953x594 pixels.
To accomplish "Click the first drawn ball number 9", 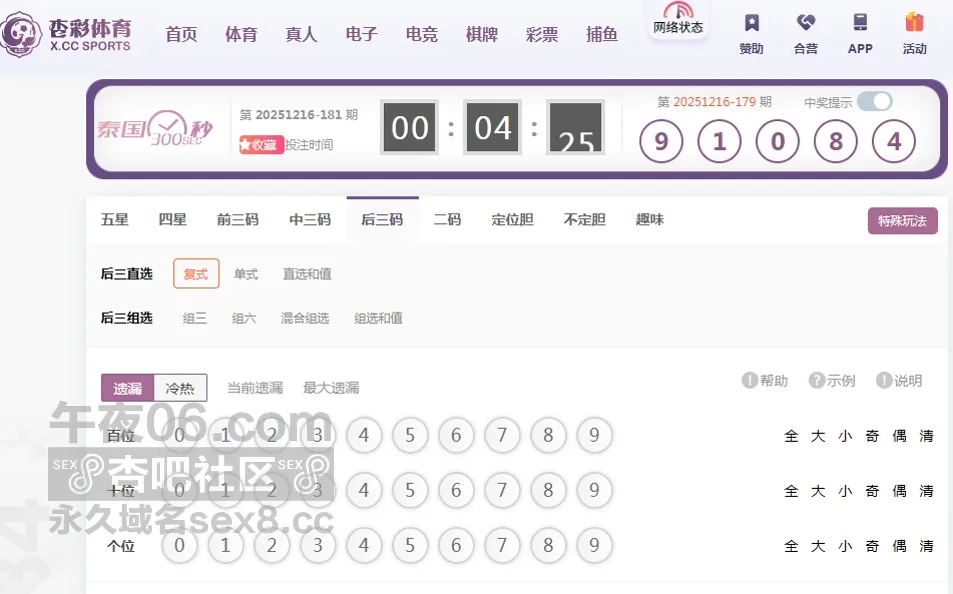I will click(x=661, y=142).
